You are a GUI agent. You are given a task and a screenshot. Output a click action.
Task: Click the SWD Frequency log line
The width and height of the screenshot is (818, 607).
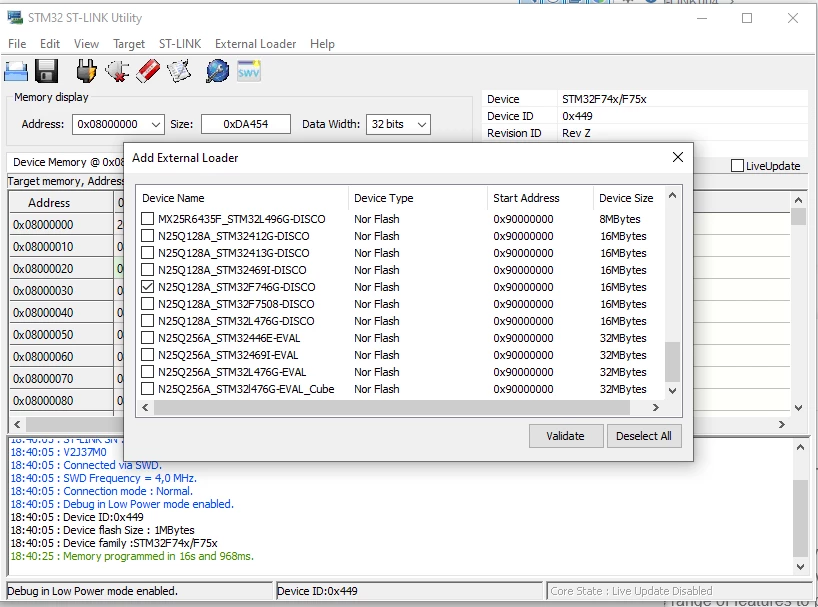[x=104, y=478]
